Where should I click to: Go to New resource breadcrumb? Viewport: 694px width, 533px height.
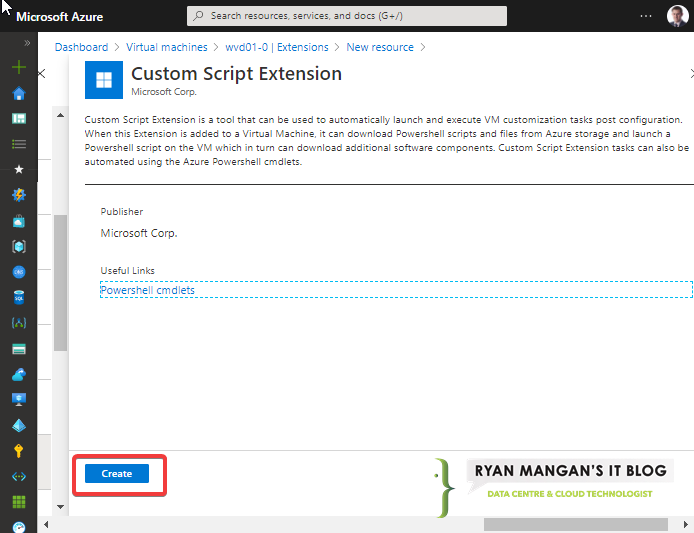pyautogui.click(x=380, y=47)
